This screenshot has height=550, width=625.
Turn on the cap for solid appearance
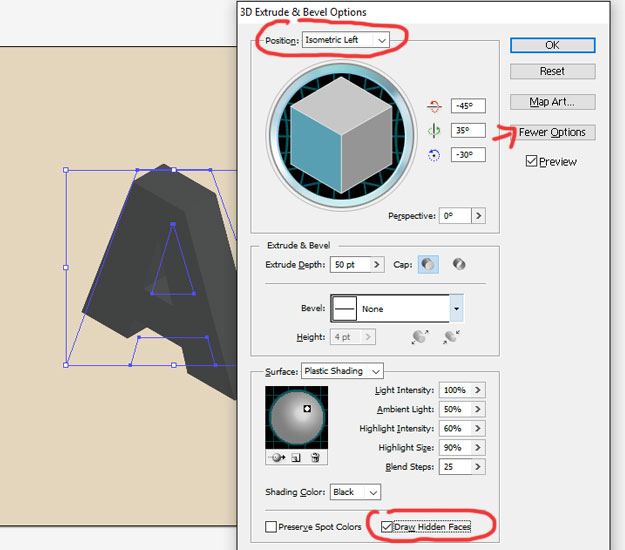[x=428, y=265]
